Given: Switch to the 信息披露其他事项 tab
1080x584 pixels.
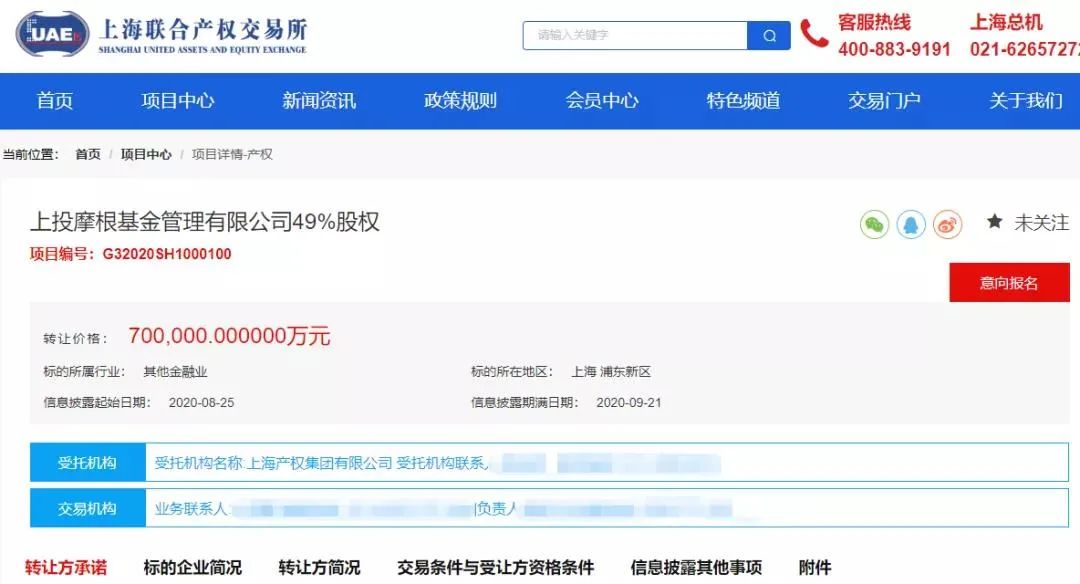Looking at the screenshot, I should tap(696, 567).
